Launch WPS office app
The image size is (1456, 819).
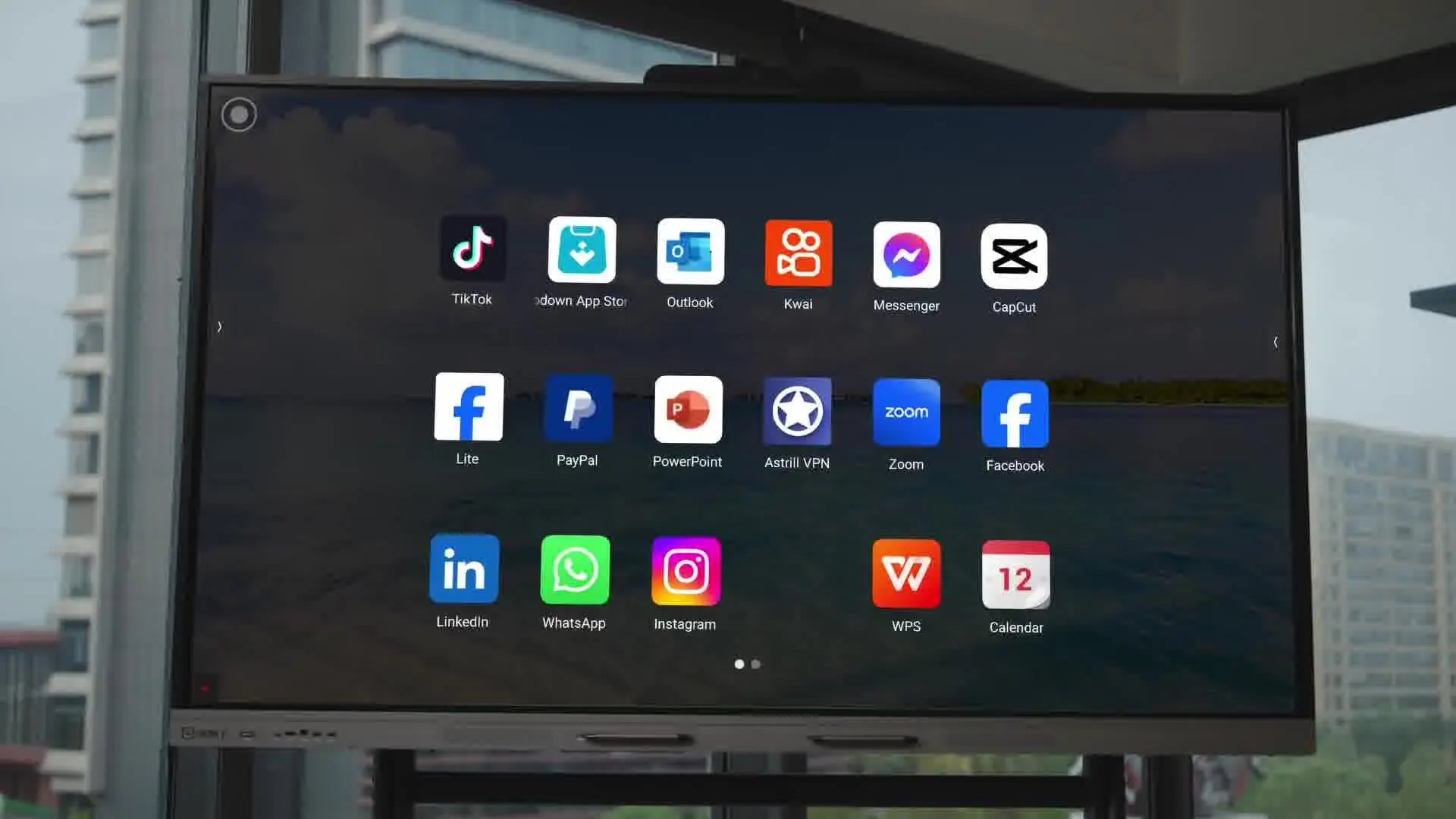pos(906,574)
